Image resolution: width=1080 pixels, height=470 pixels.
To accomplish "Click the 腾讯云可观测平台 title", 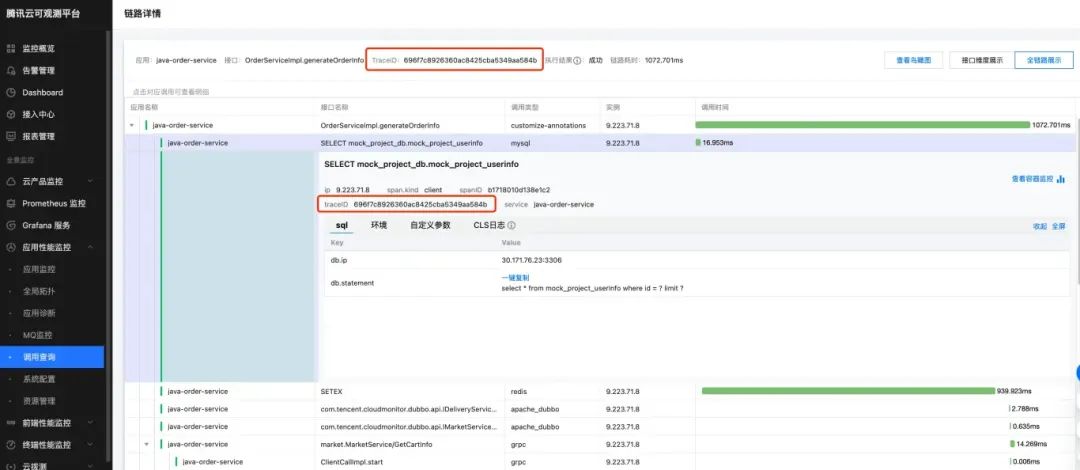I will coord(43,13).
